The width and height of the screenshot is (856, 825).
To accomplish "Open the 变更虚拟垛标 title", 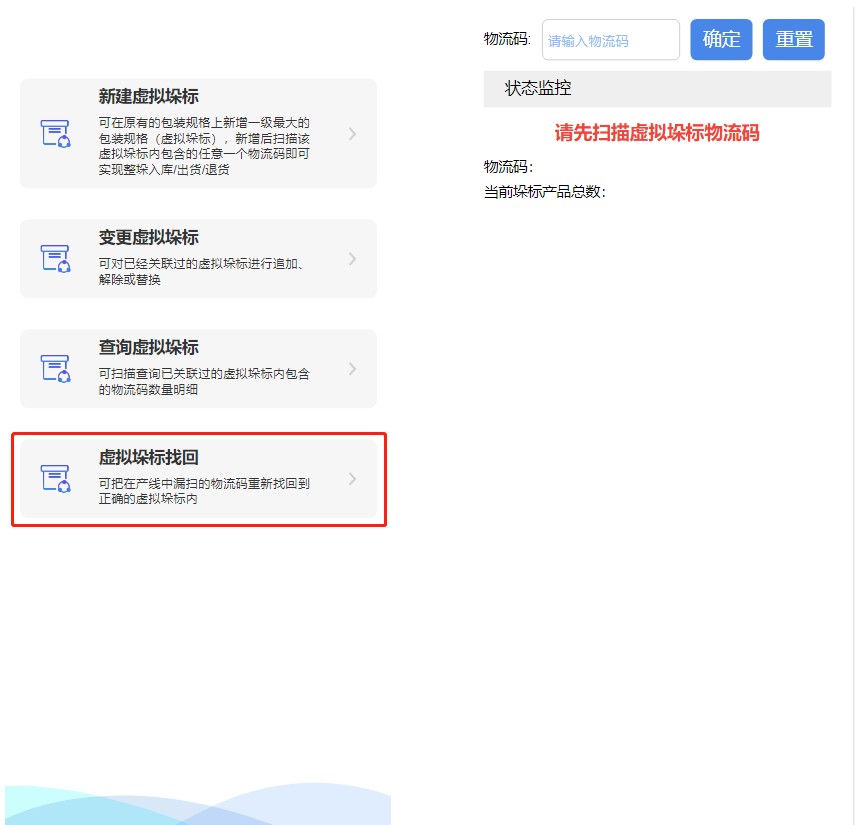I will coord(148,238).
